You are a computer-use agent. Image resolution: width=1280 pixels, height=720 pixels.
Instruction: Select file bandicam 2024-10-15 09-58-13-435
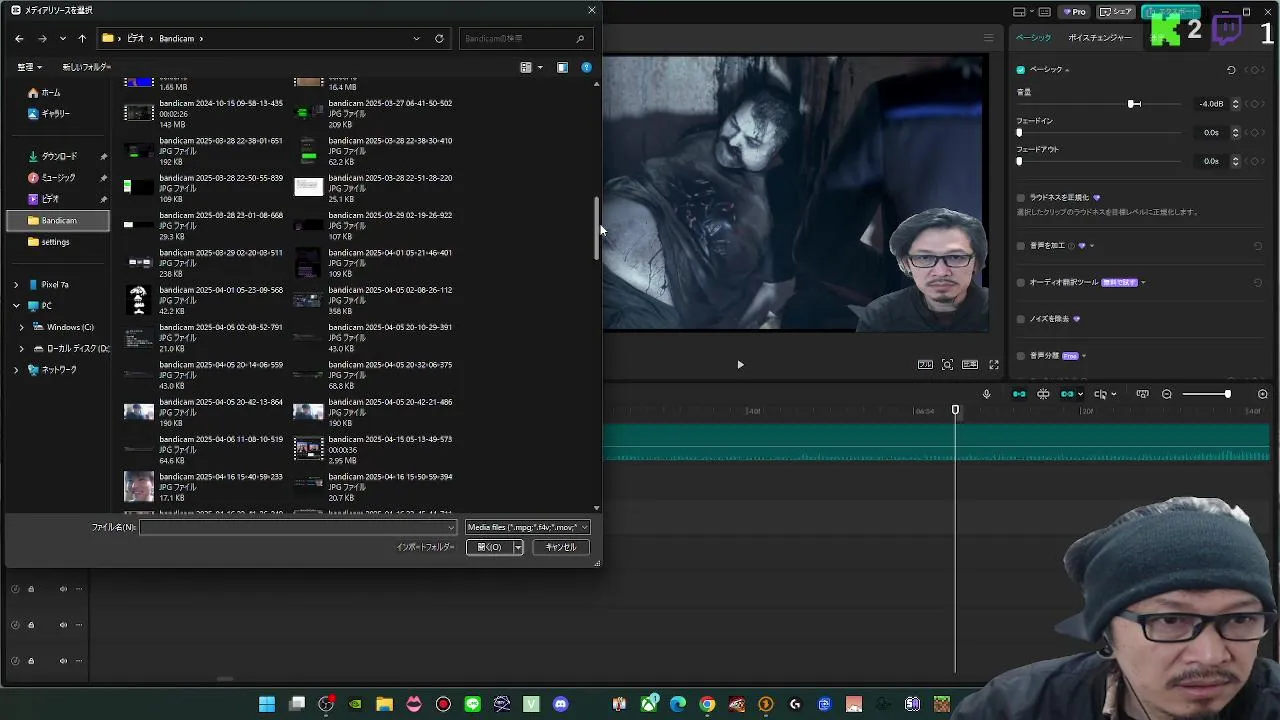204,114
